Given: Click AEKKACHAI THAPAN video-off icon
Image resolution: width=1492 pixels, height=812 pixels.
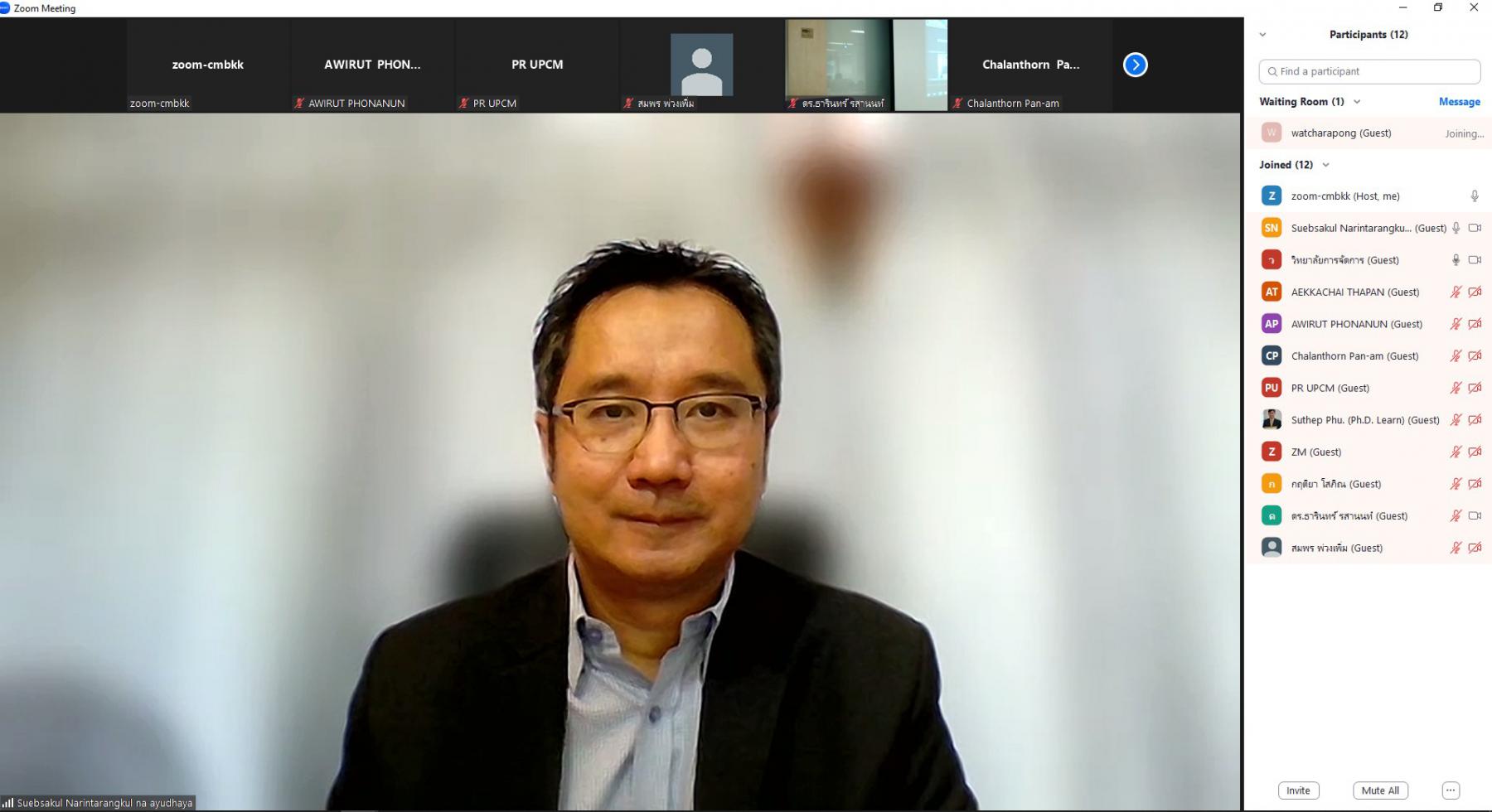Looking at the screenshot, I should (1475, 292).
